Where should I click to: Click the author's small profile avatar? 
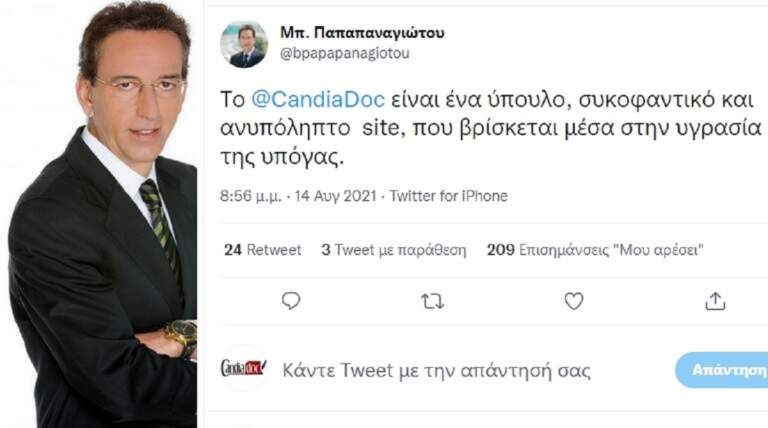point(244,43)
